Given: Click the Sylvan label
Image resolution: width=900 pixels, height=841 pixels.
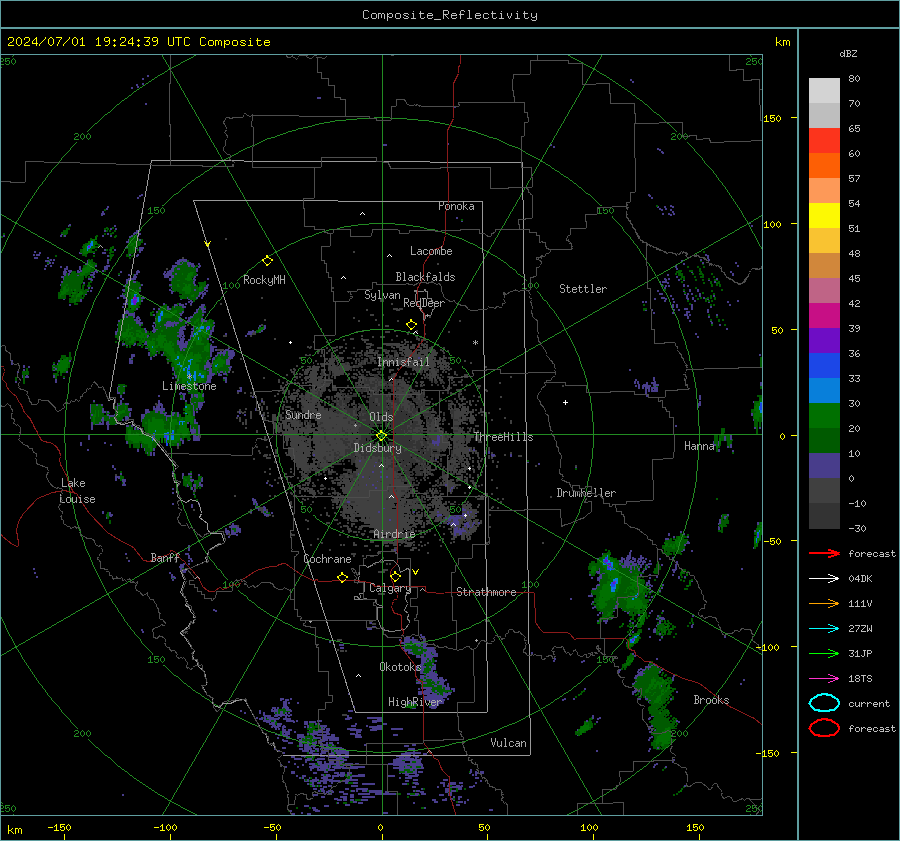Looking at the screenshot, I should (382, 295).
